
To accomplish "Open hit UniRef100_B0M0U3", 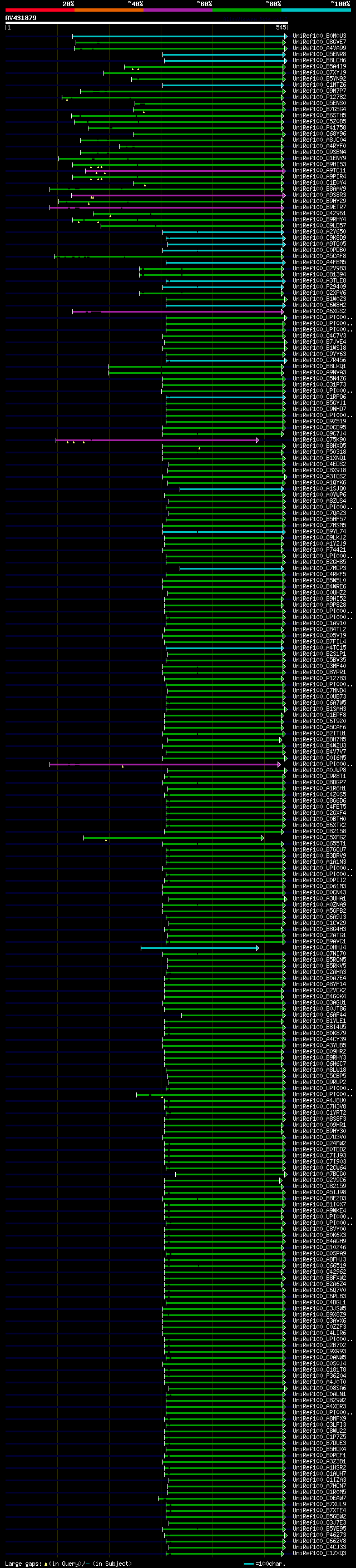I will click(319, 37).
